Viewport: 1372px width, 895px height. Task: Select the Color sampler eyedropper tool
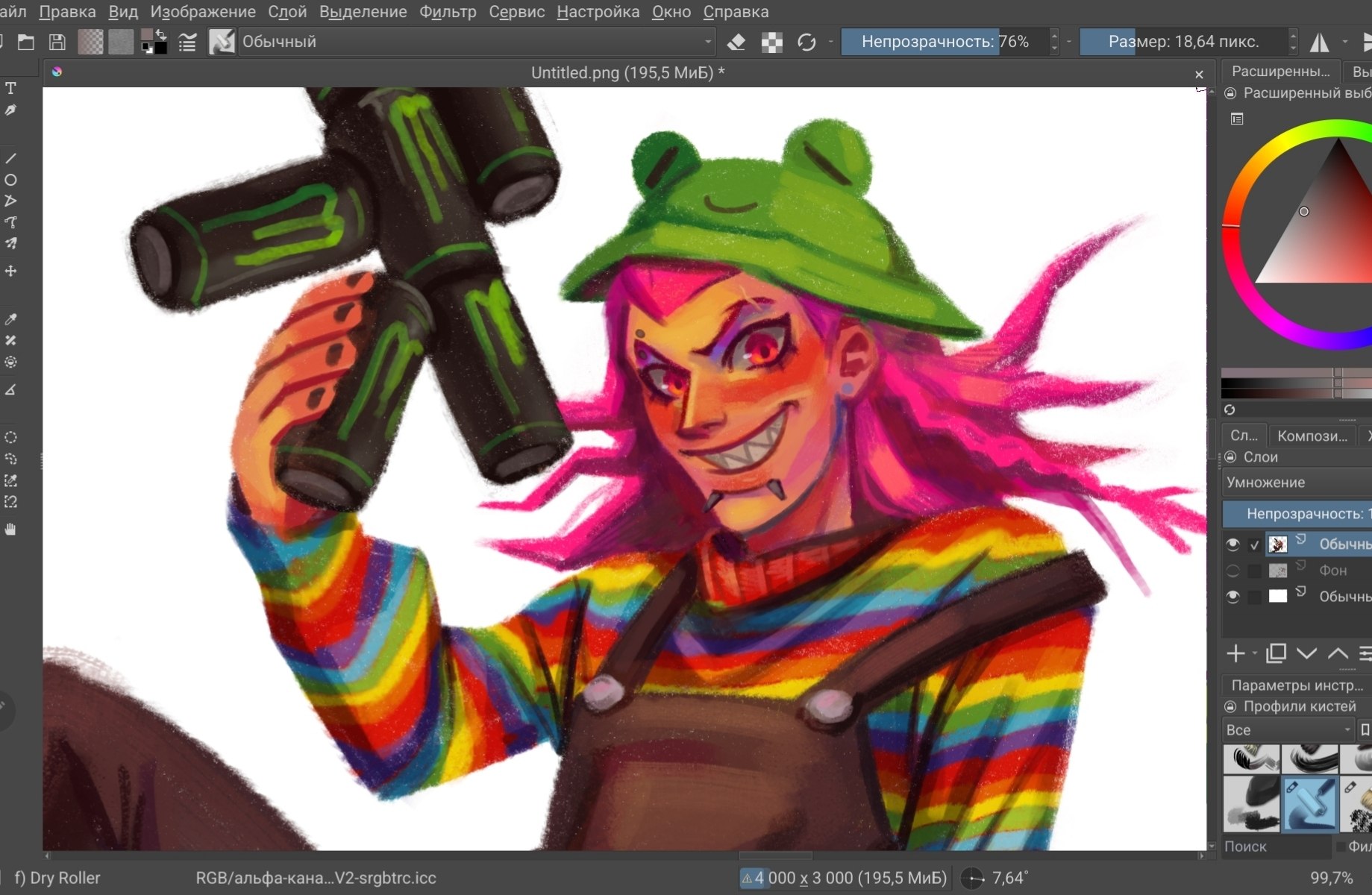pyautogui.click(x=10, y=319)
